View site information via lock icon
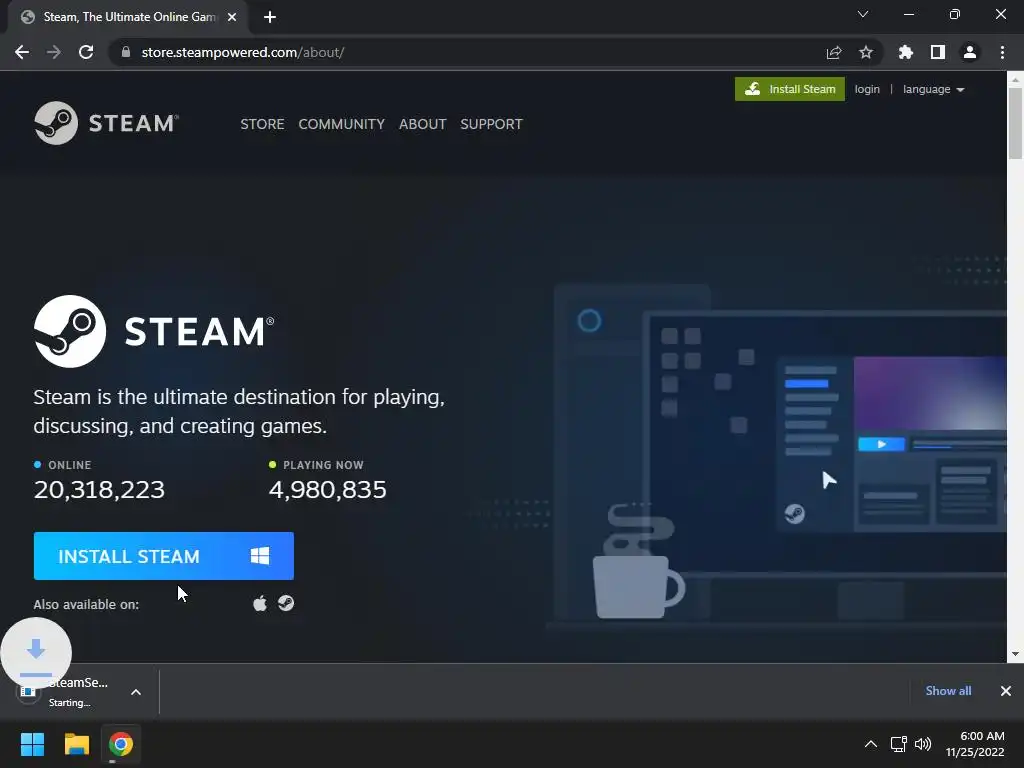This screenshot has width=1024, height=768. [x=126, y=52]
